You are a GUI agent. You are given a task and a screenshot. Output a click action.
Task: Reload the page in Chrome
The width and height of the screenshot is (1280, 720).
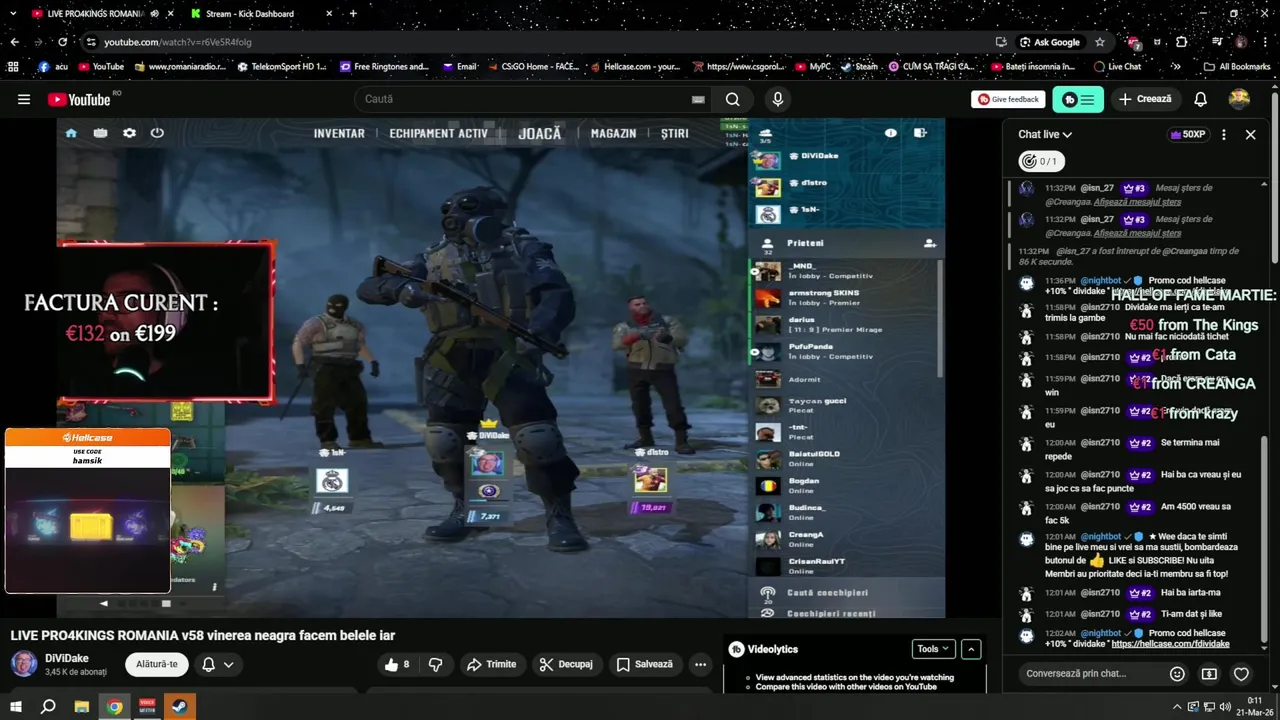click(x=62, y=42)
